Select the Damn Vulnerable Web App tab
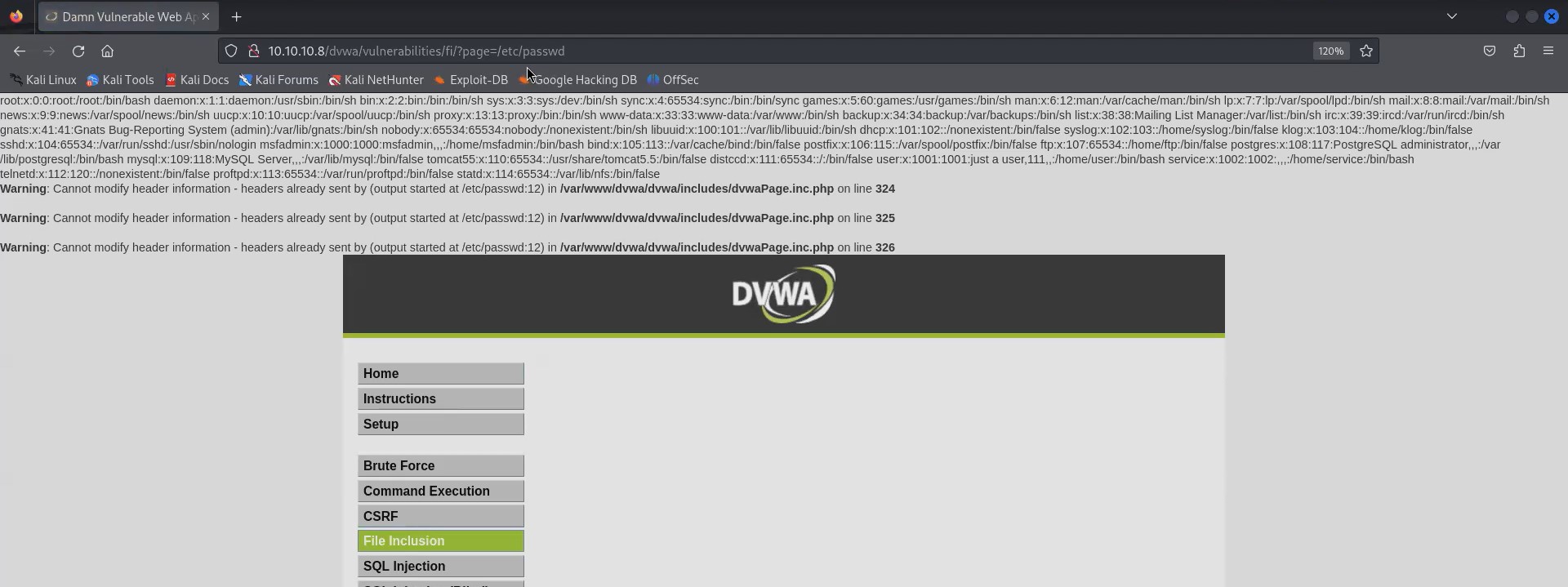The image size is (1568, 587). [127, 16]
